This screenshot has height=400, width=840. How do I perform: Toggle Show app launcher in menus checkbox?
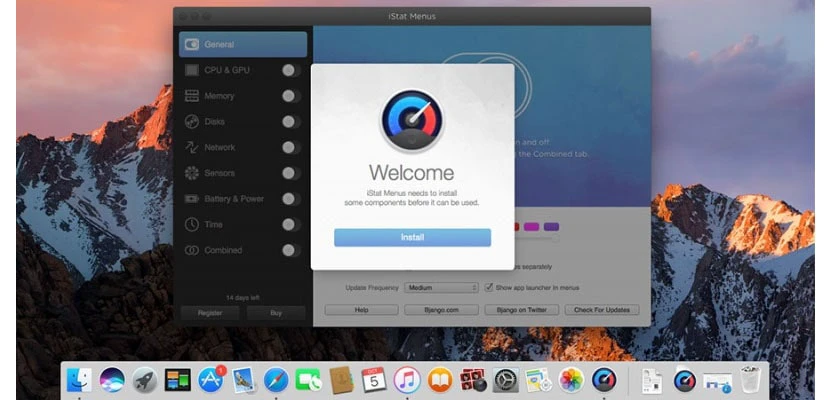pyautogui.click(x=489, y=288)
